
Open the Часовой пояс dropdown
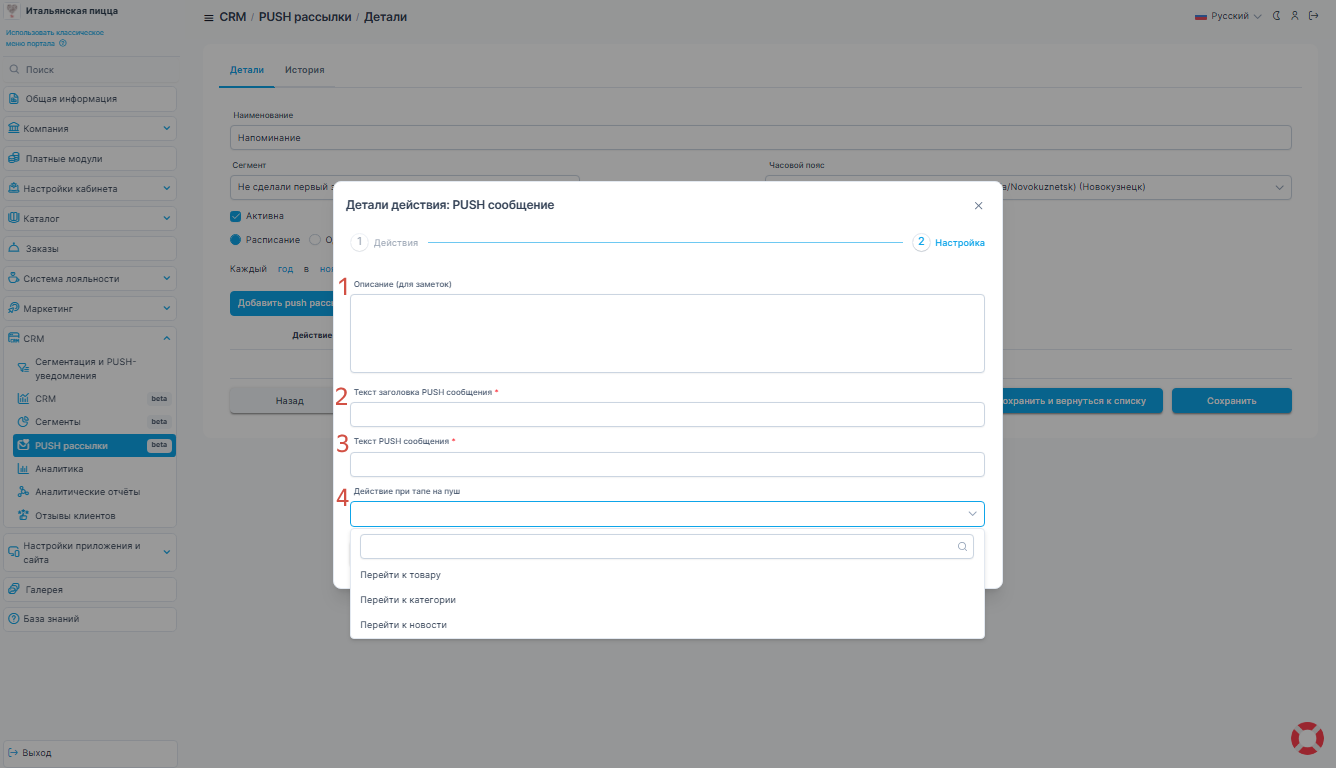click(x=1028, y=187)
